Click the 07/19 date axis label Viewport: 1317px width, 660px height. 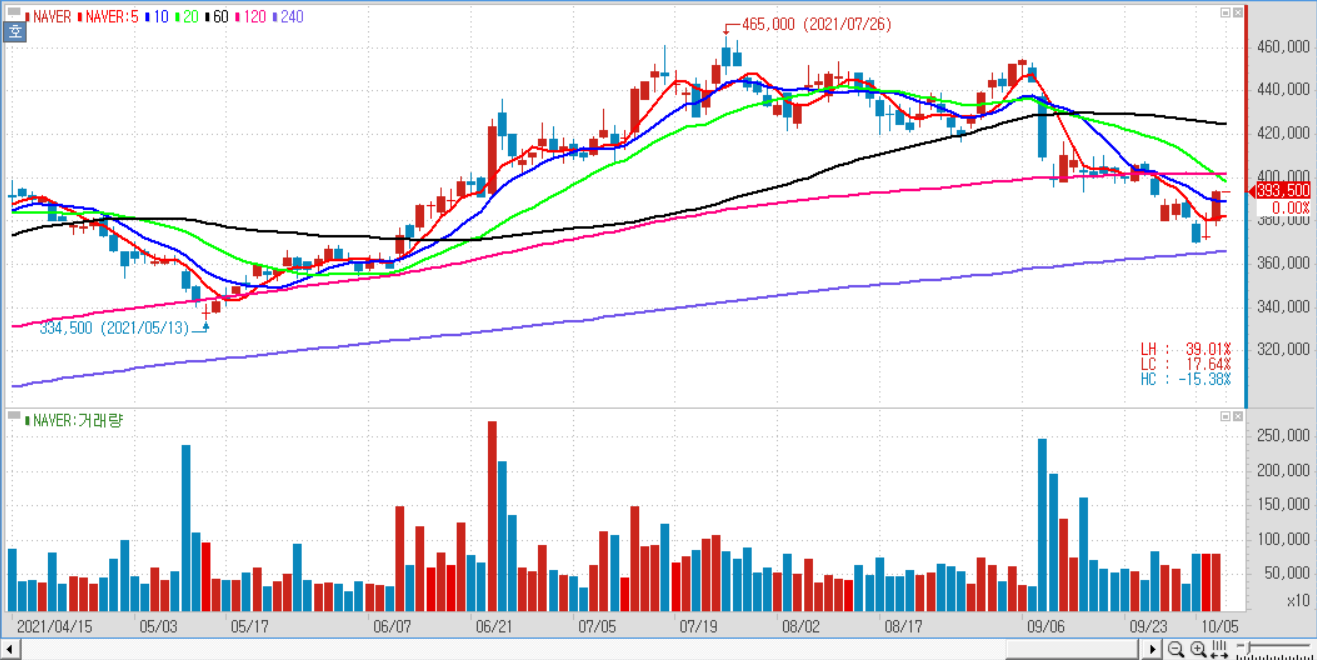pyautogui.click(x=699, y=626)
